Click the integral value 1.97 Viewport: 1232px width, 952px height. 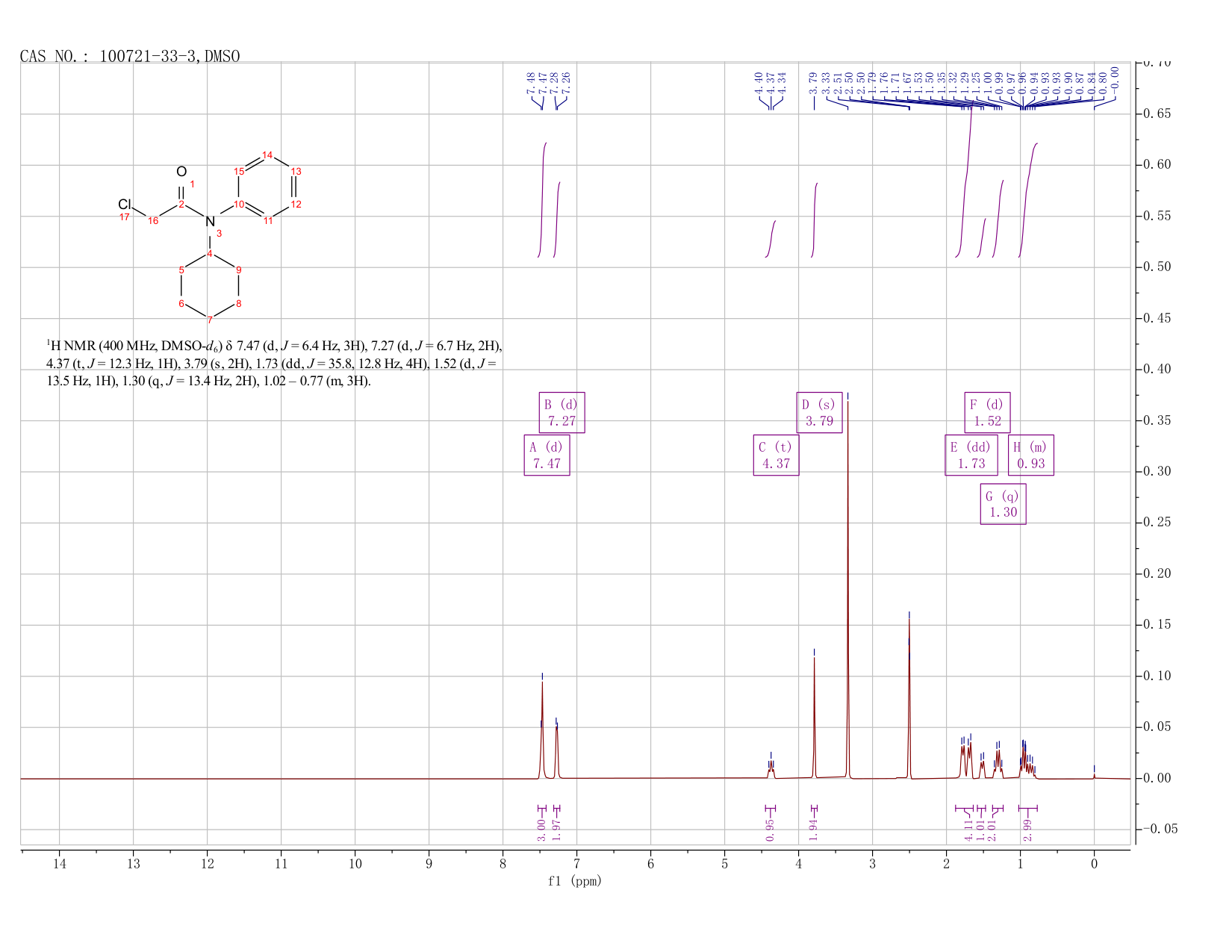[556, 830]
